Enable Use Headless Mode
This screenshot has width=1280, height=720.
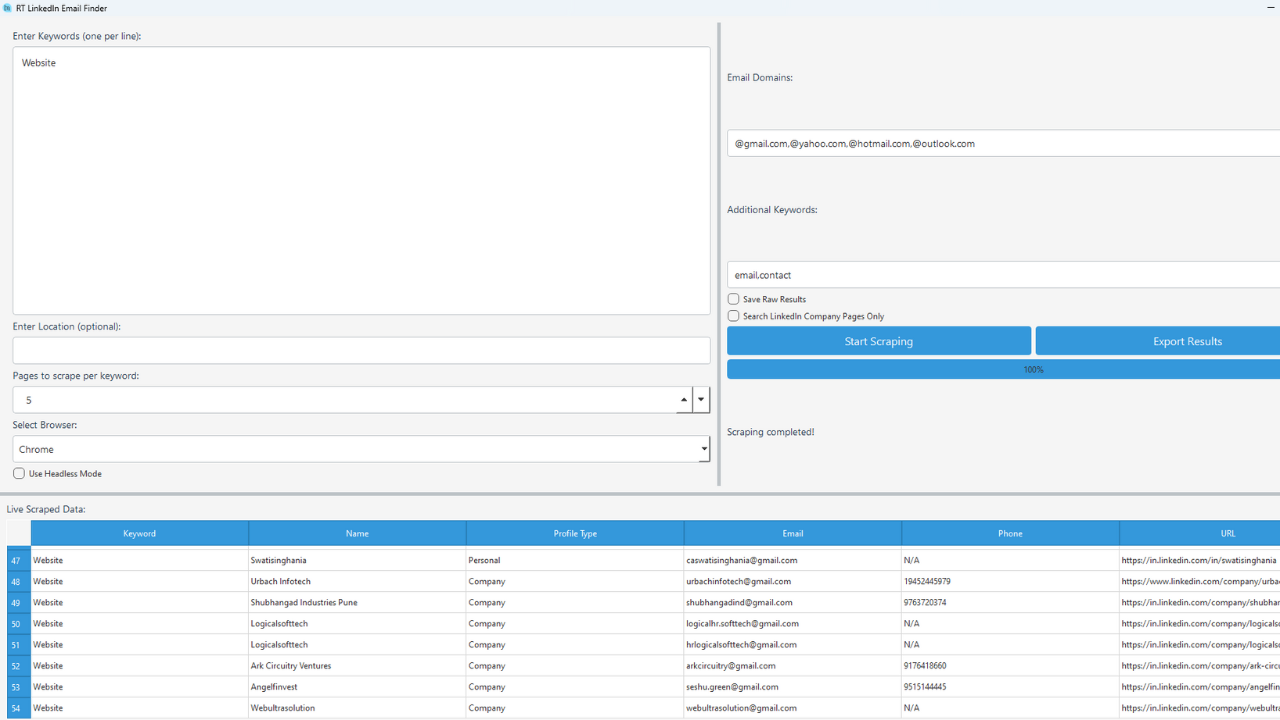[18, 473]
